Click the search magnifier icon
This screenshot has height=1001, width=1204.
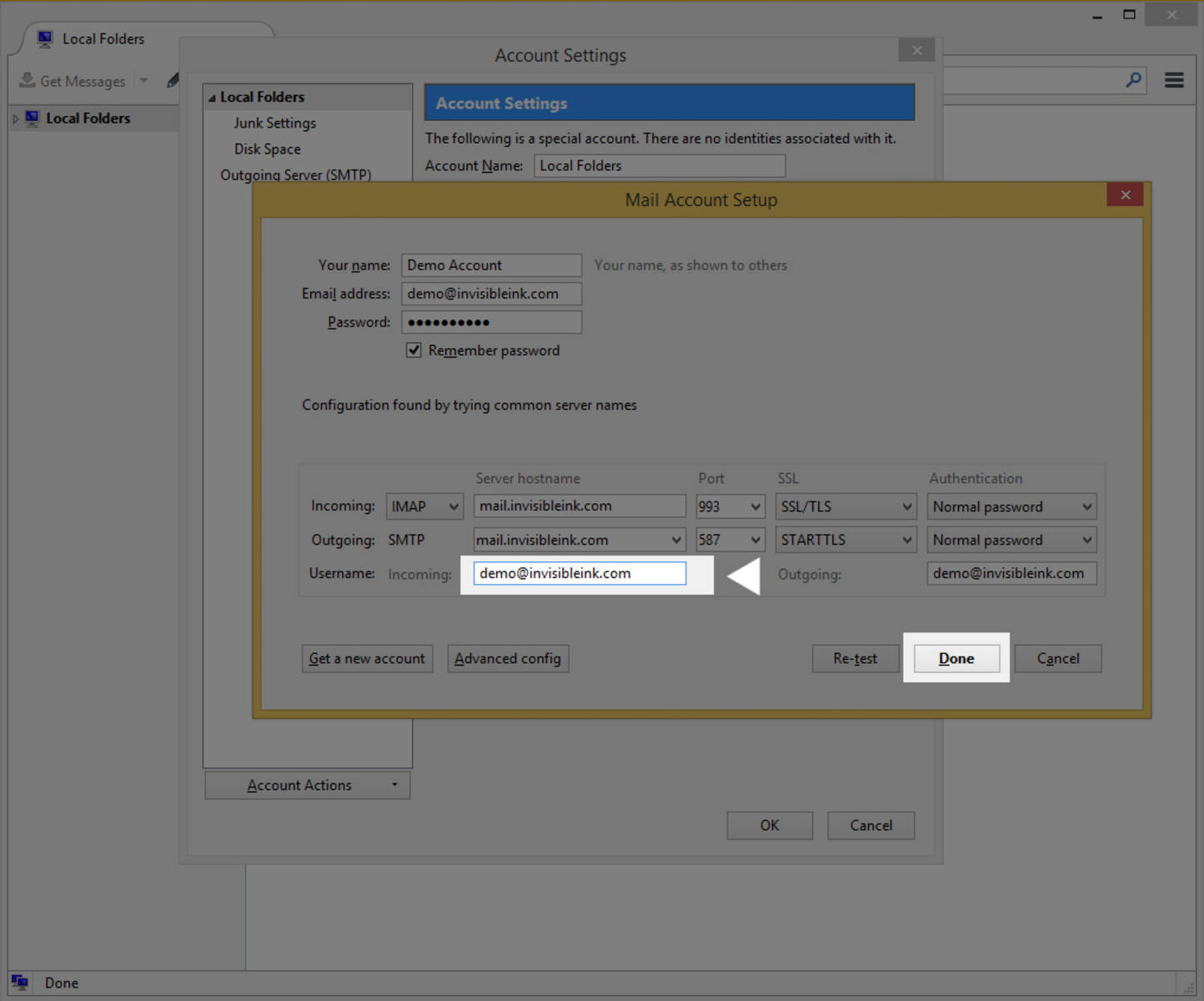[x=1133, y=80]
